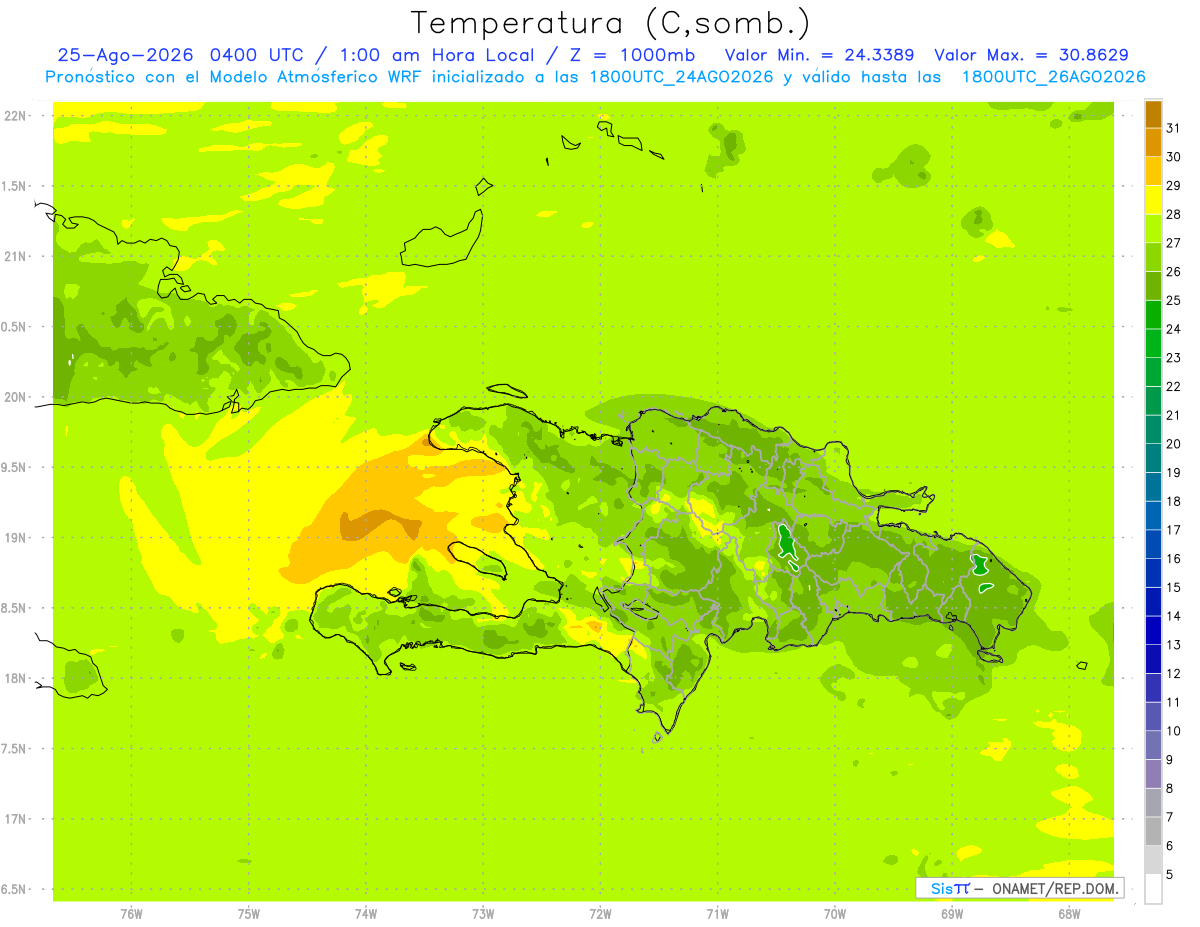Screen dimensions: 1200x927
Task: Click the "22N" latitude label
Action: 15,116
